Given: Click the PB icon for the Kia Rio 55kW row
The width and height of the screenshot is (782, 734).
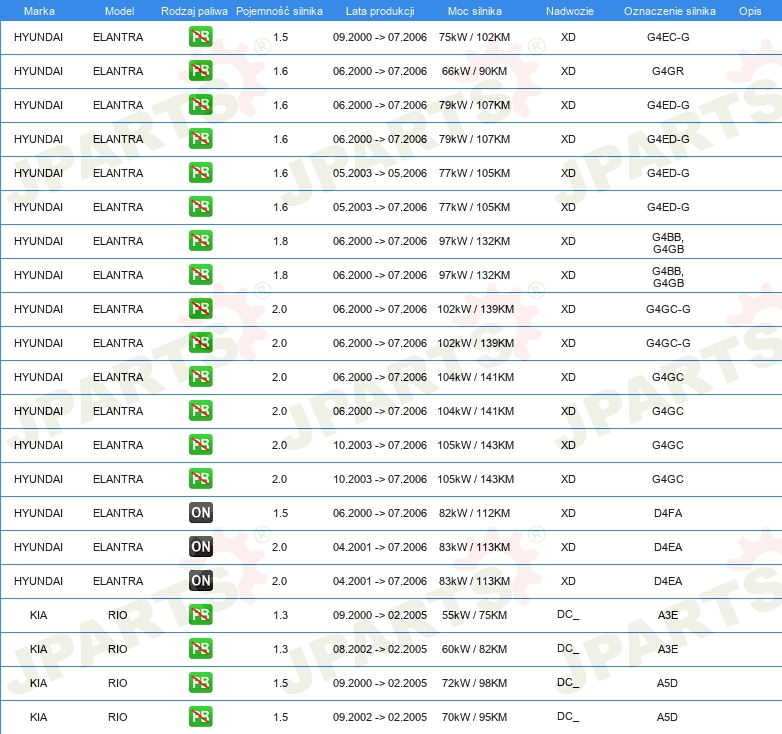Looking at the screenshot, I should [x=200, y=615].
